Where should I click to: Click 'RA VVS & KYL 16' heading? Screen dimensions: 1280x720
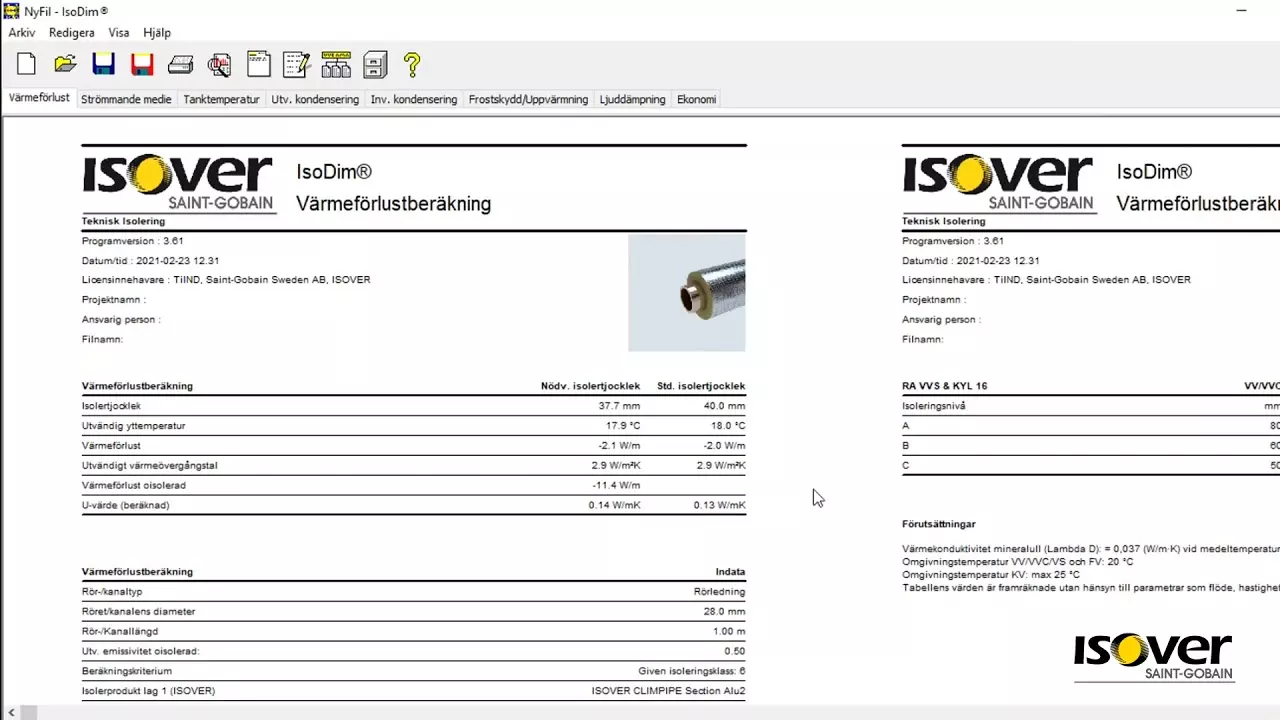(x=945, y=386)
